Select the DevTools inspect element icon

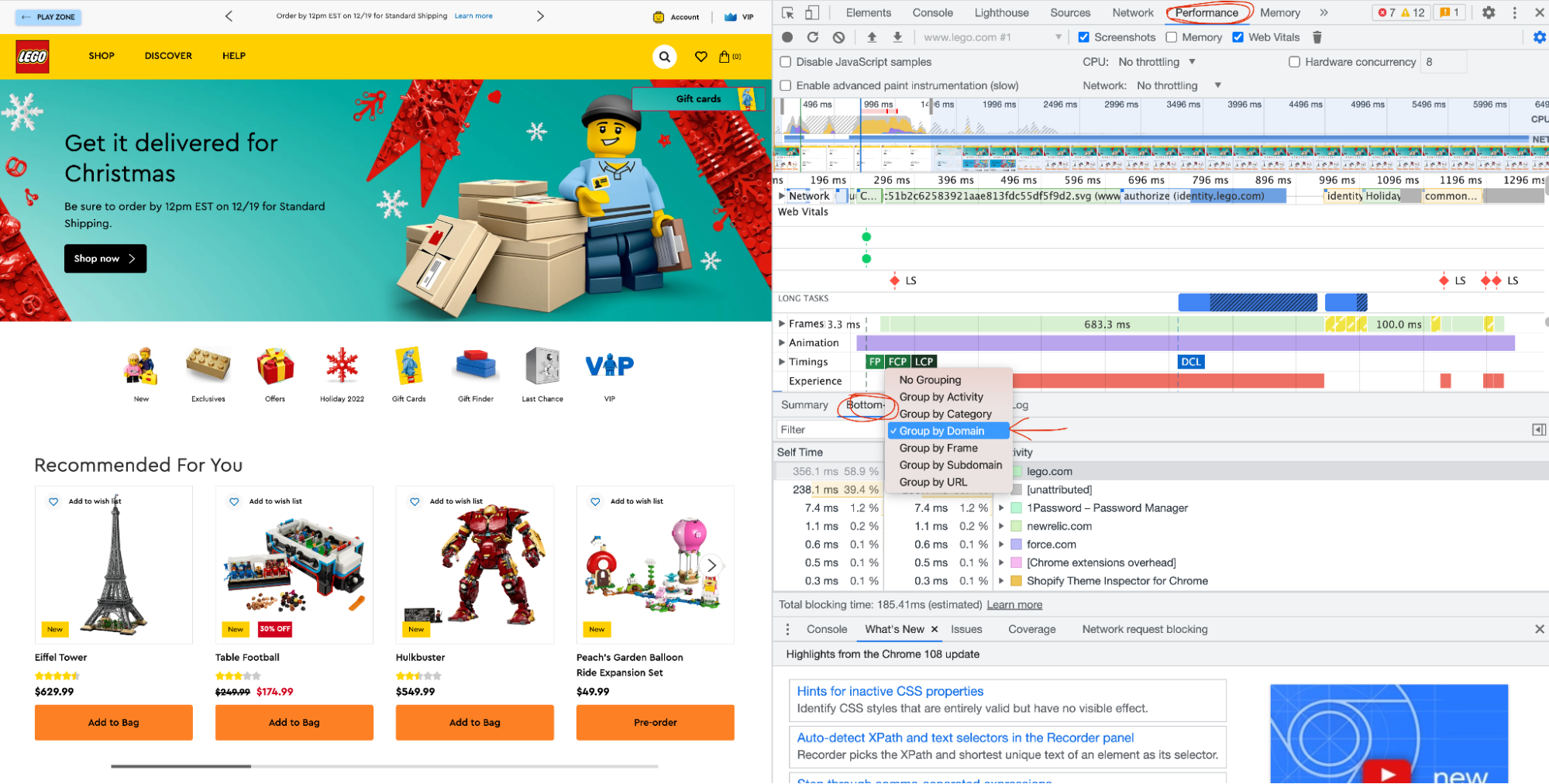tap(788, 12)
